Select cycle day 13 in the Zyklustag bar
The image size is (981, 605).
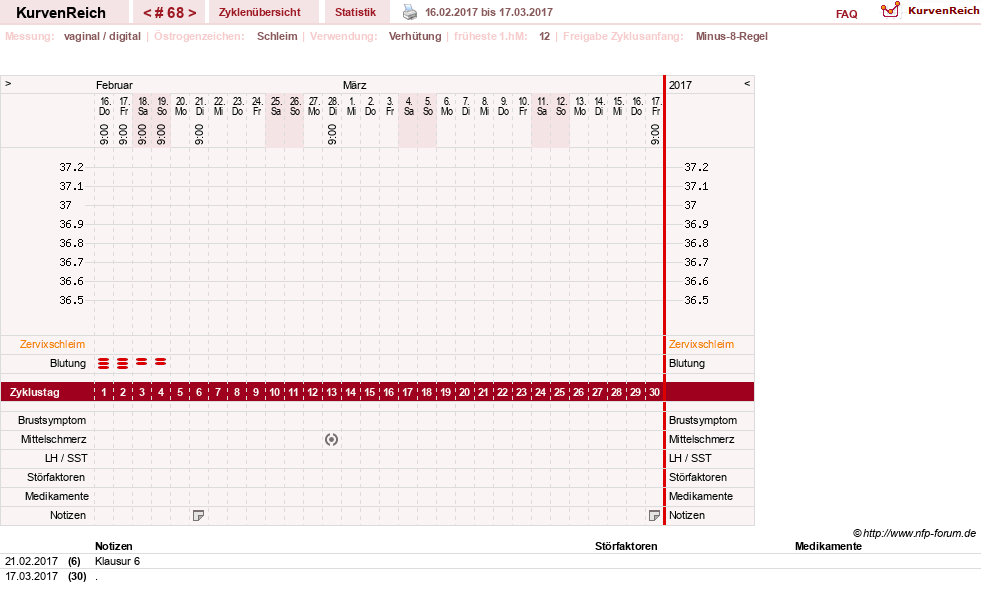pos(332,392)
